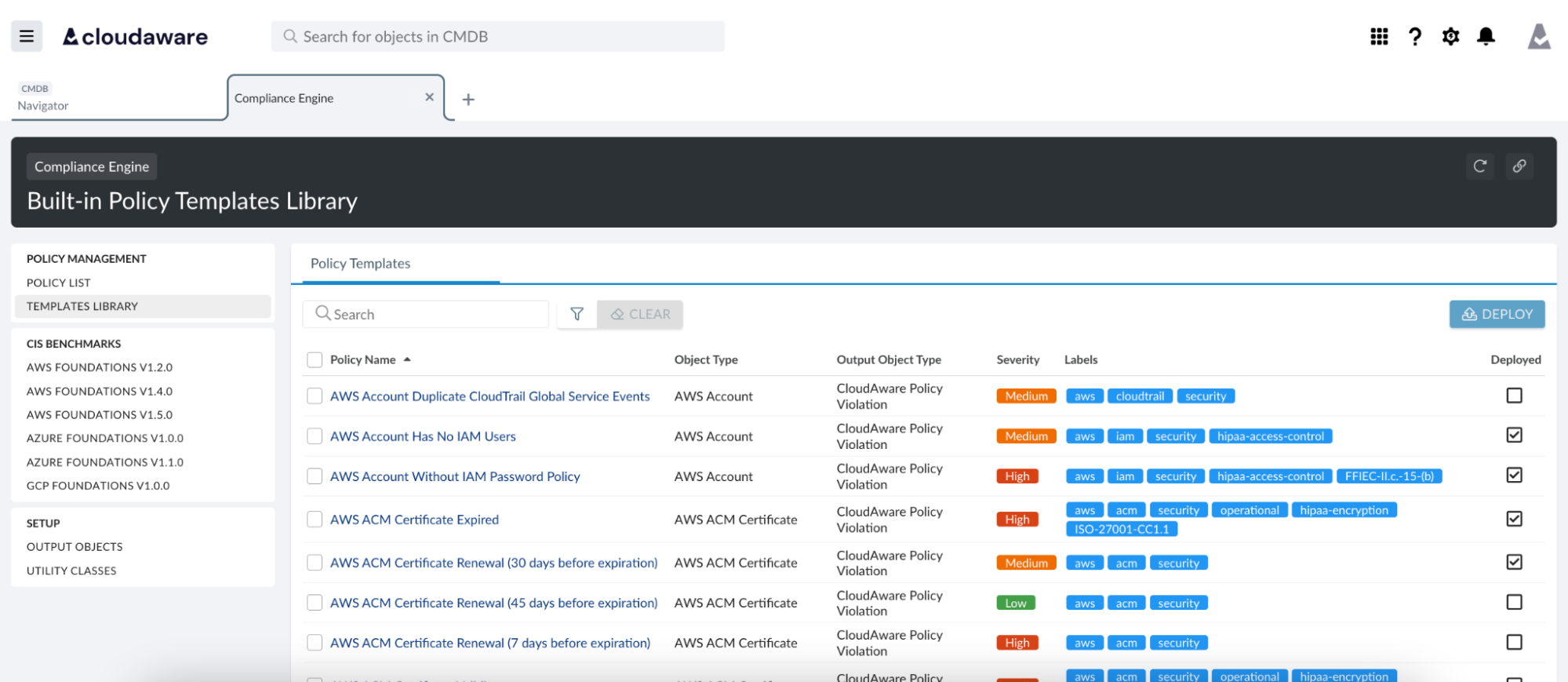This screenshot has height=682, width=1568.
Task: Refresh the templates library page
Action: point(1480,166)
